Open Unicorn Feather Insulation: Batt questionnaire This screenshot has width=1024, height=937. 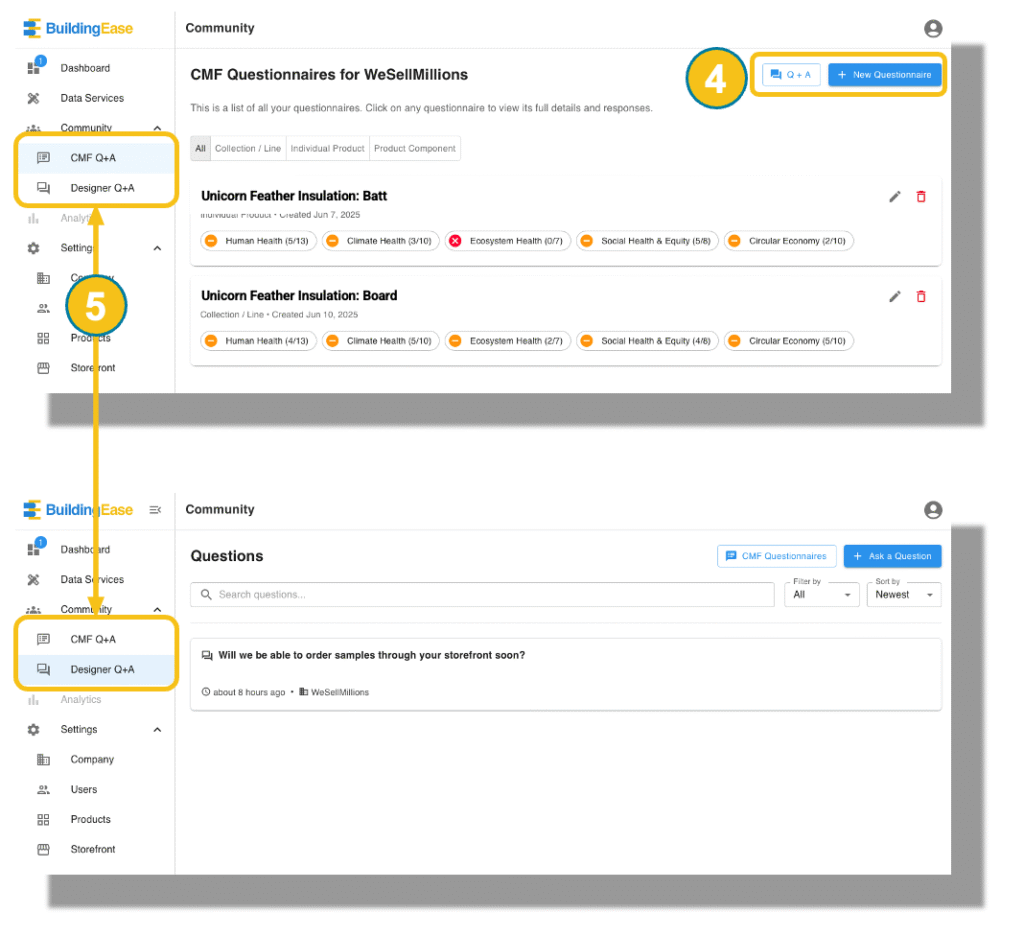click(294, 196)
